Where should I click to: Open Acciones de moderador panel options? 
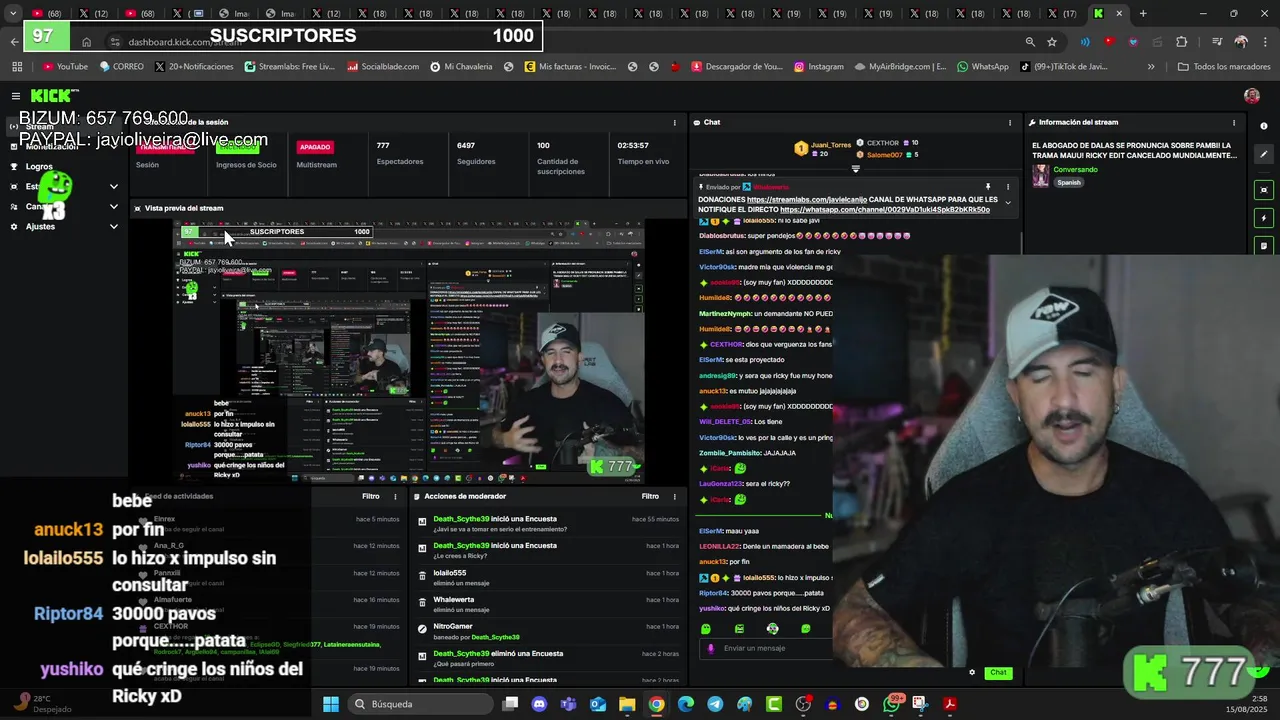[x=675, y=496]
